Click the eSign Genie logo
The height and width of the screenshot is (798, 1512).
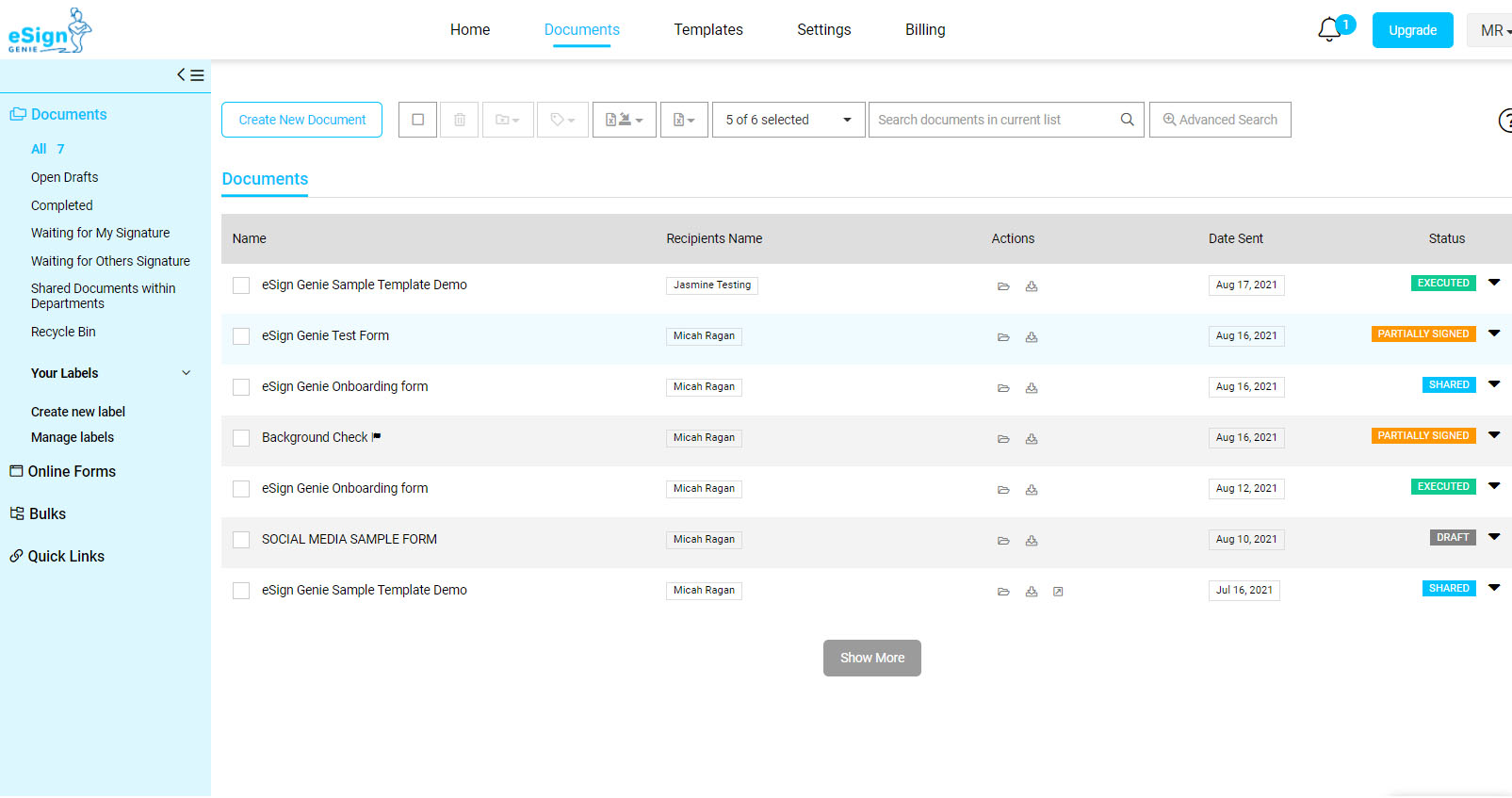pyautogui.click(x=50, y=30)
